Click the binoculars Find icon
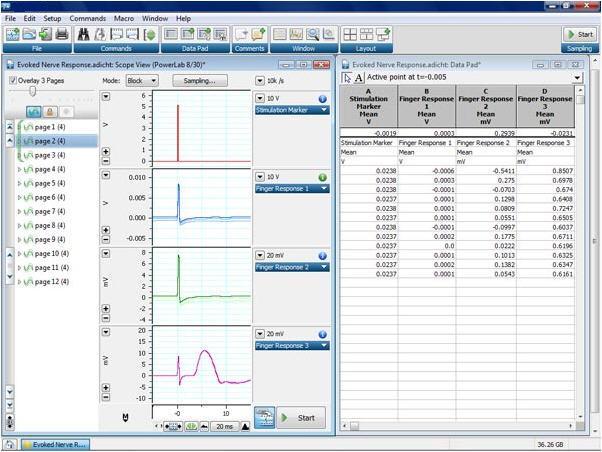 click(x=83, y=35)
